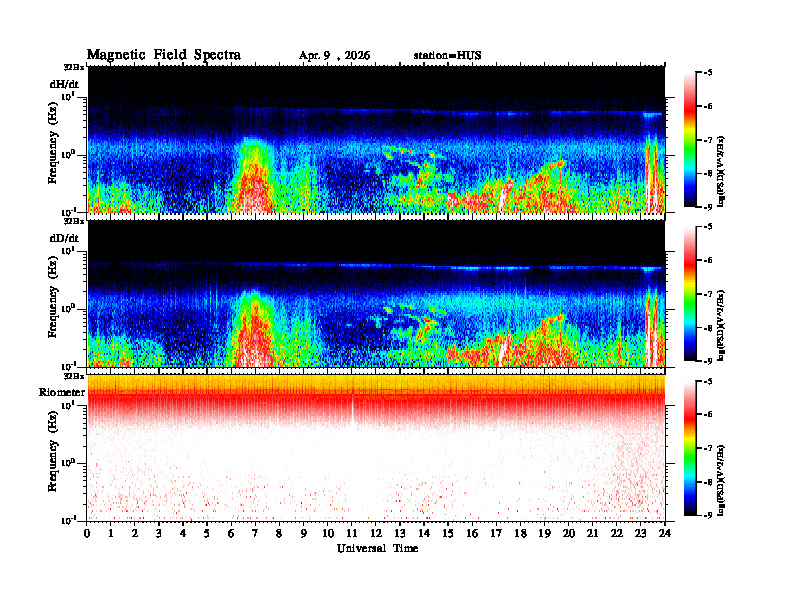Click hour "4" on the Universal Time axis
The height and width of the screenshot is (612, 792).
click(183, 533)
